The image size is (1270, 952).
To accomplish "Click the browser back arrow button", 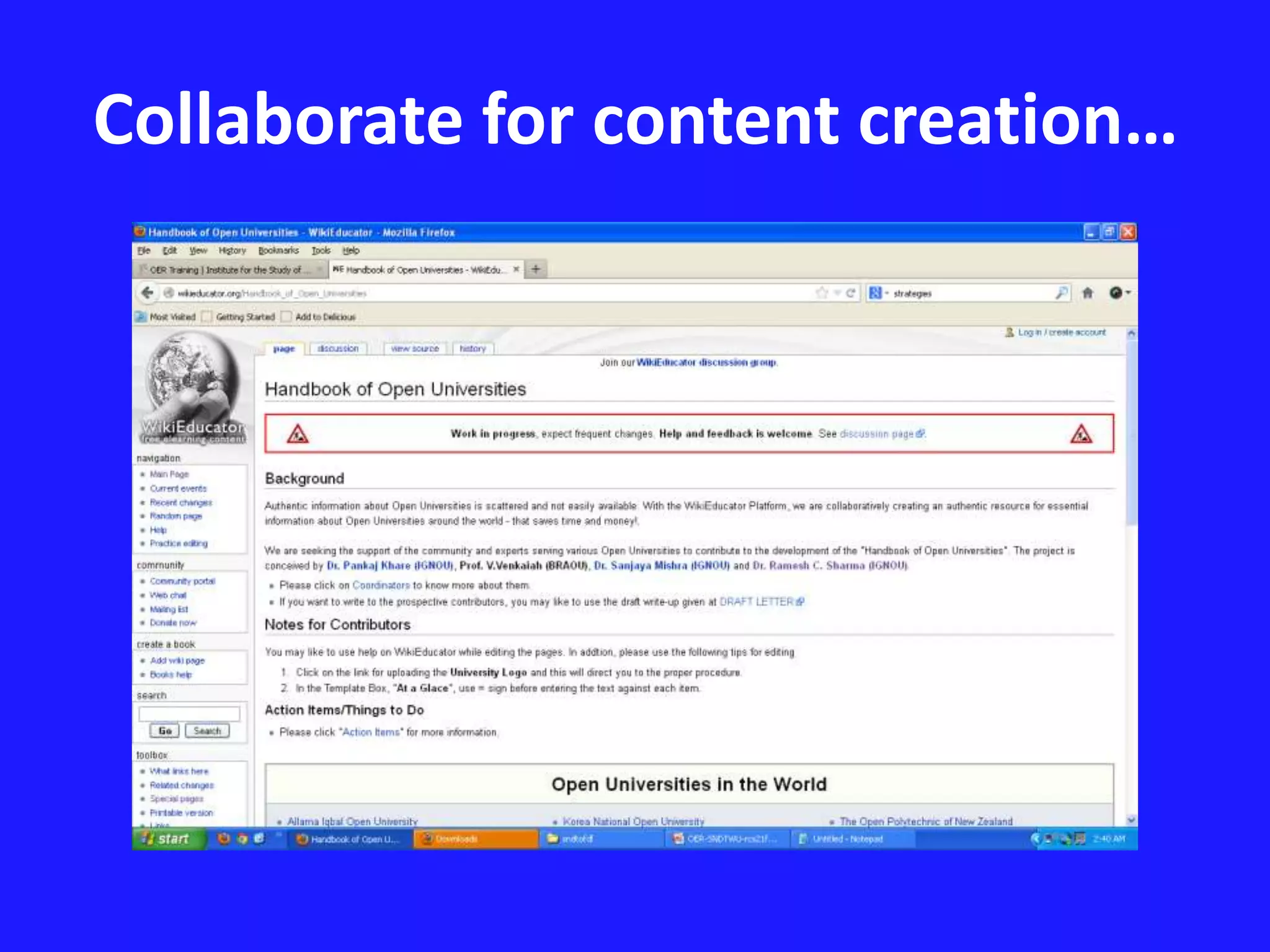I will click(147, 293).
